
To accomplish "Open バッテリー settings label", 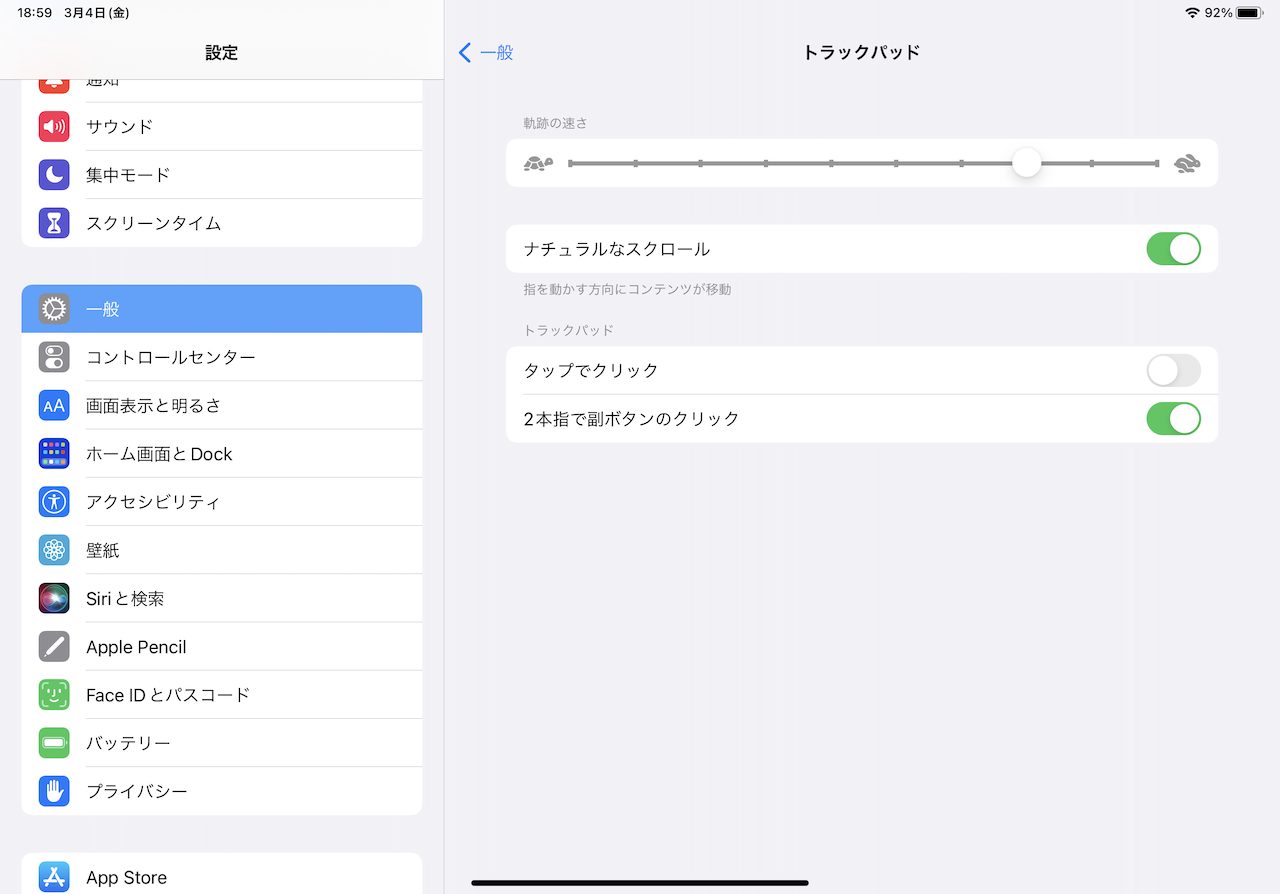I will [x=128, y=743].
